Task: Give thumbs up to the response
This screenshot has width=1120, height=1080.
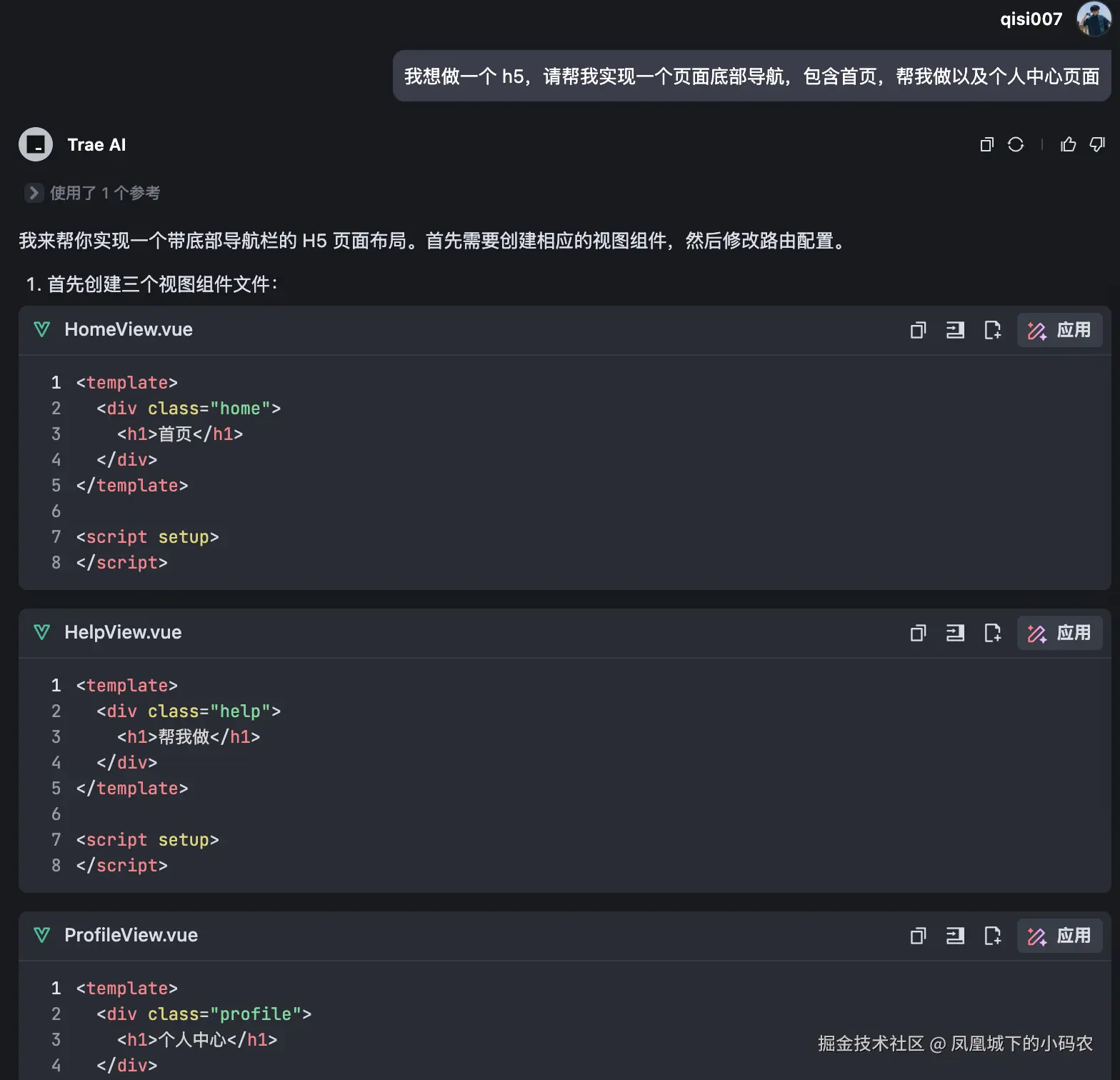Action: (1068, 144)
